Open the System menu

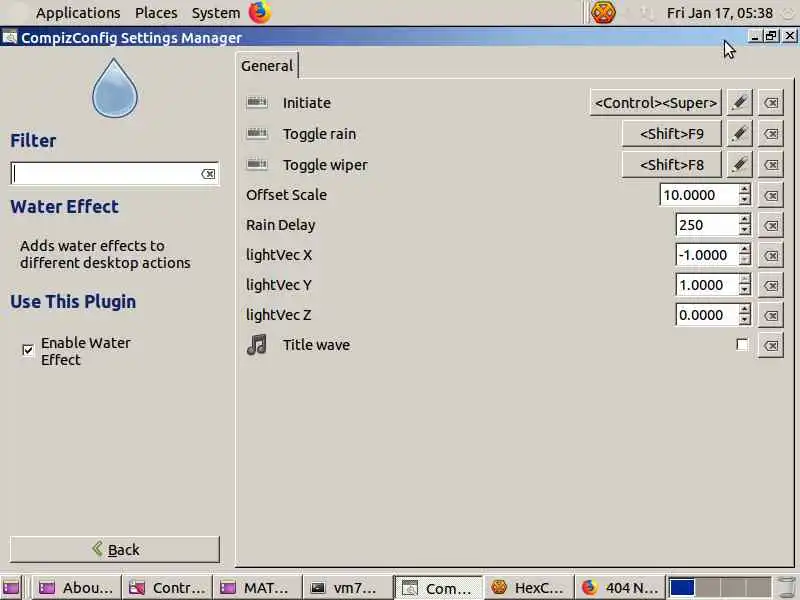[x=216, y=13]
